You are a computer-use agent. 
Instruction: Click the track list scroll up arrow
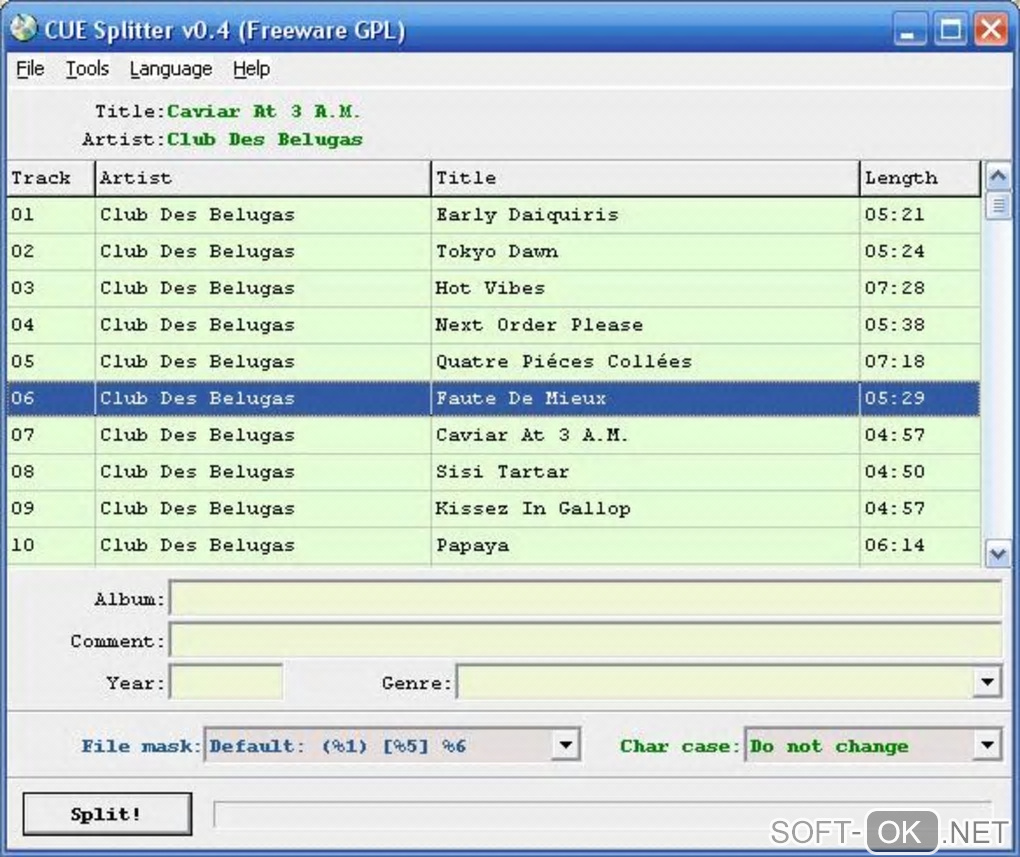998,176
